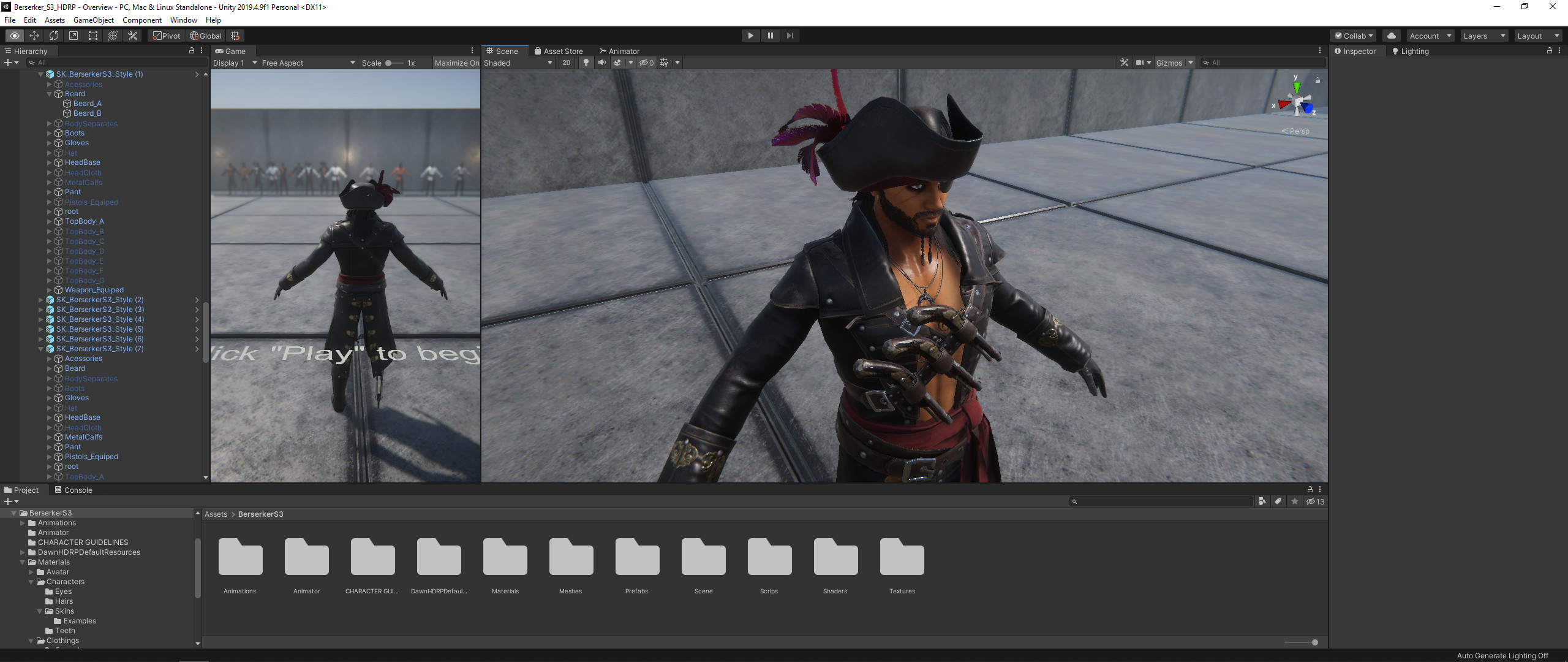Image resolution: width=1568 pixels, height=662 pixels.
Task: Focus the Project search field
Action: [x=1161, y=501]
